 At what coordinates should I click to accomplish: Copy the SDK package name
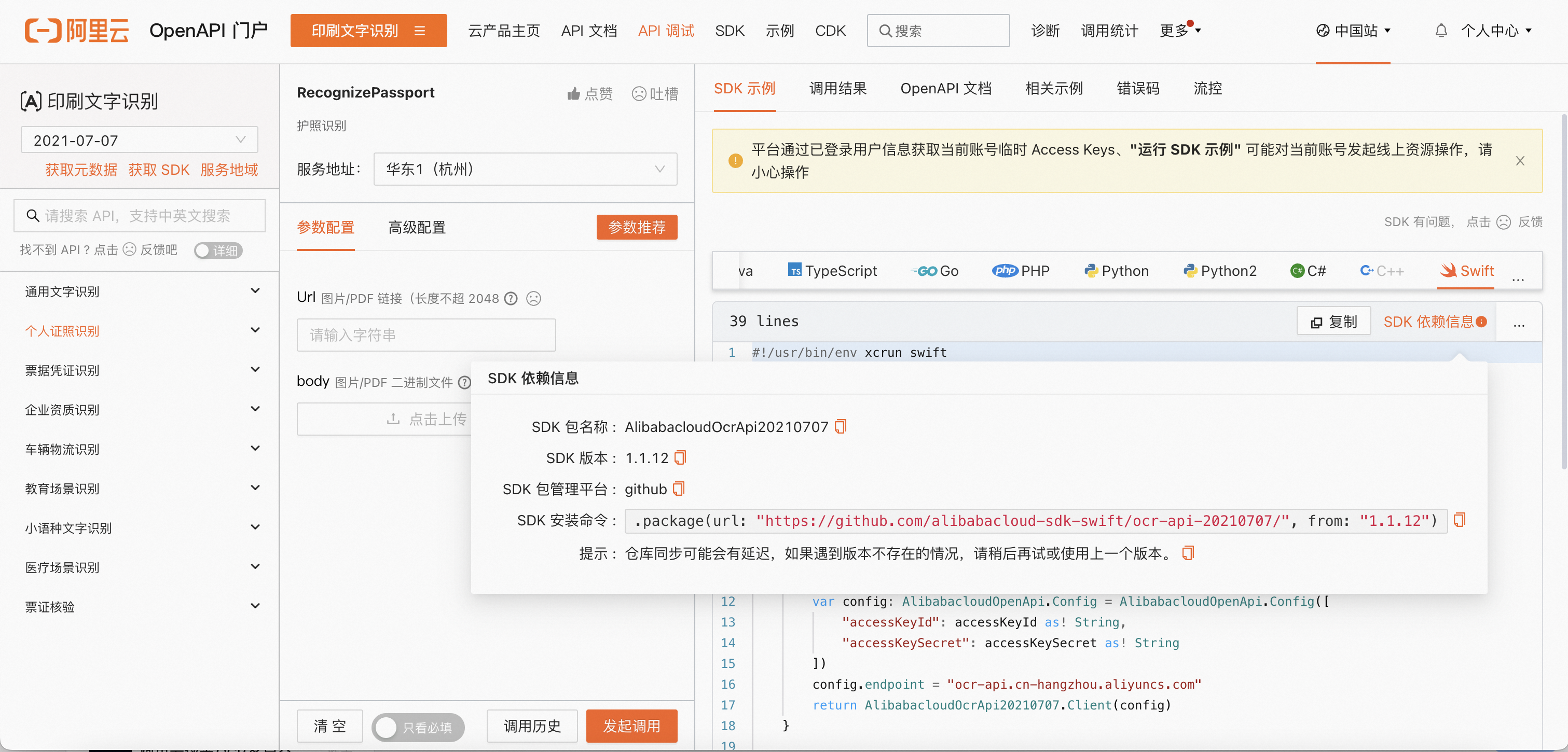[841, 426]
